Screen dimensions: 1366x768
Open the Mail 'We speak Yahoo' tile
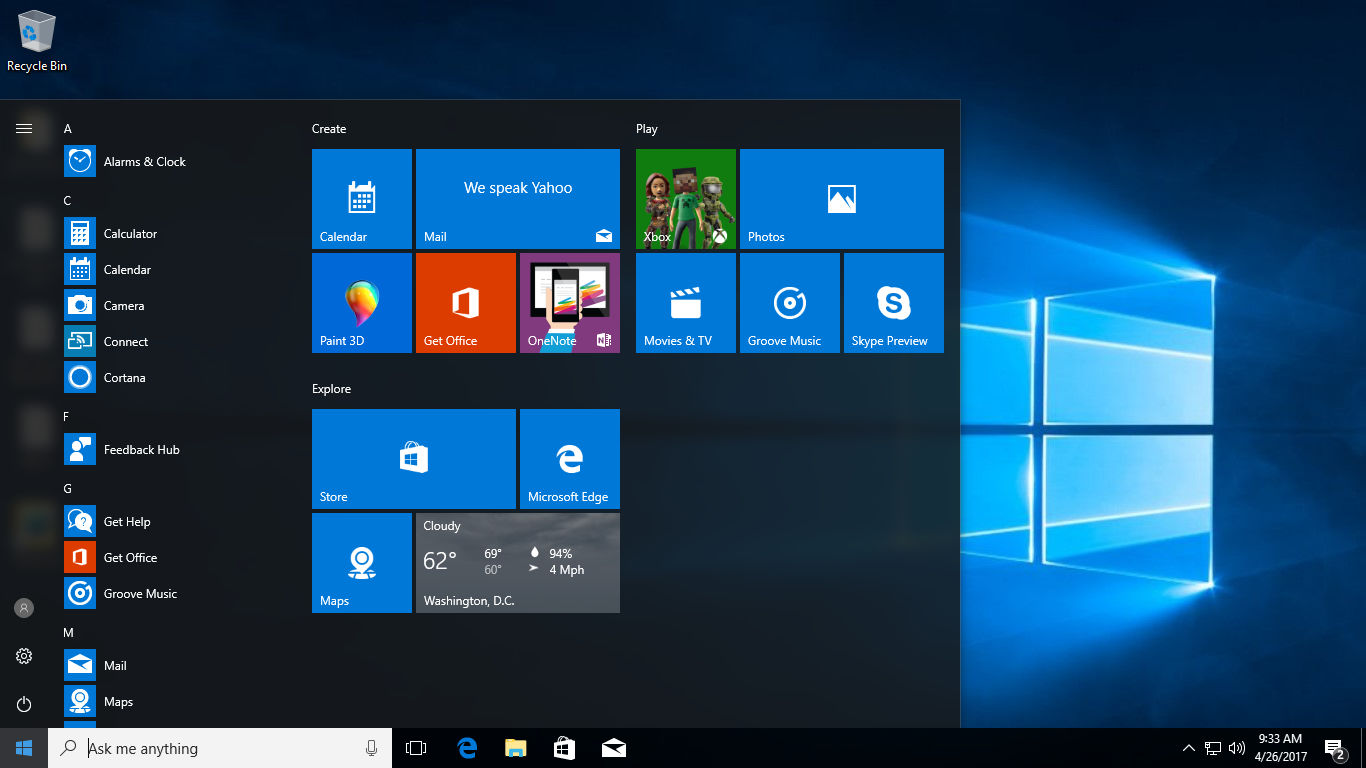pos(518,199)
